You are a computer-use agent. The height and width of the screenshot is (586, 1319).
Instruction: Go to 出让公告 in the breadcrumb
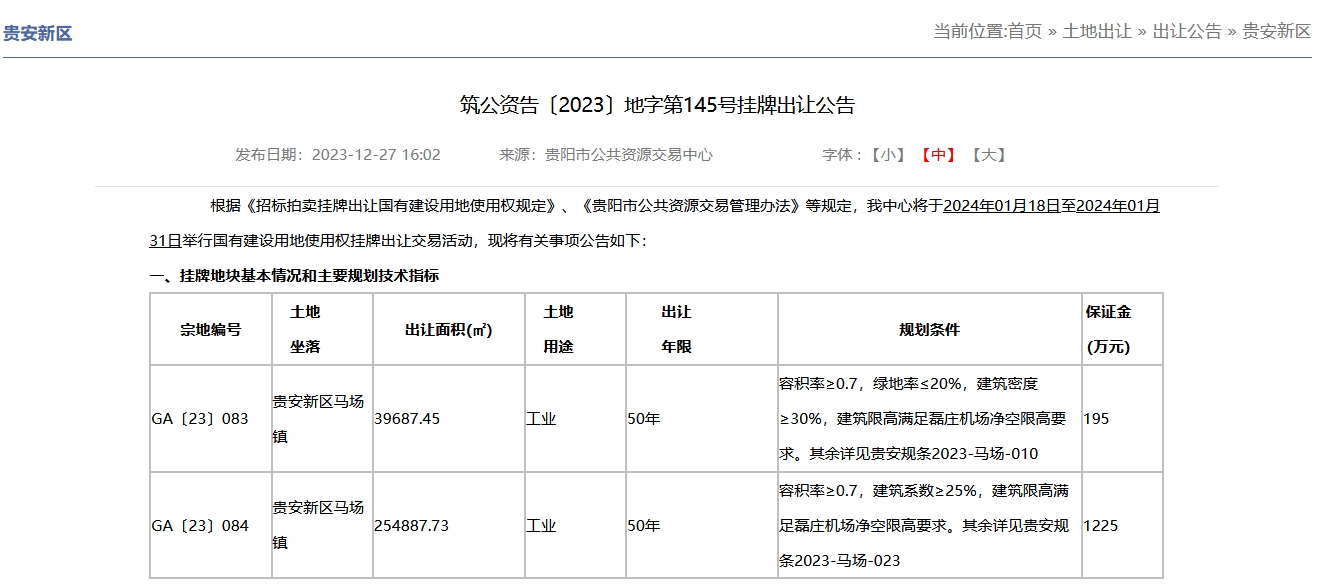[1187, 31]
